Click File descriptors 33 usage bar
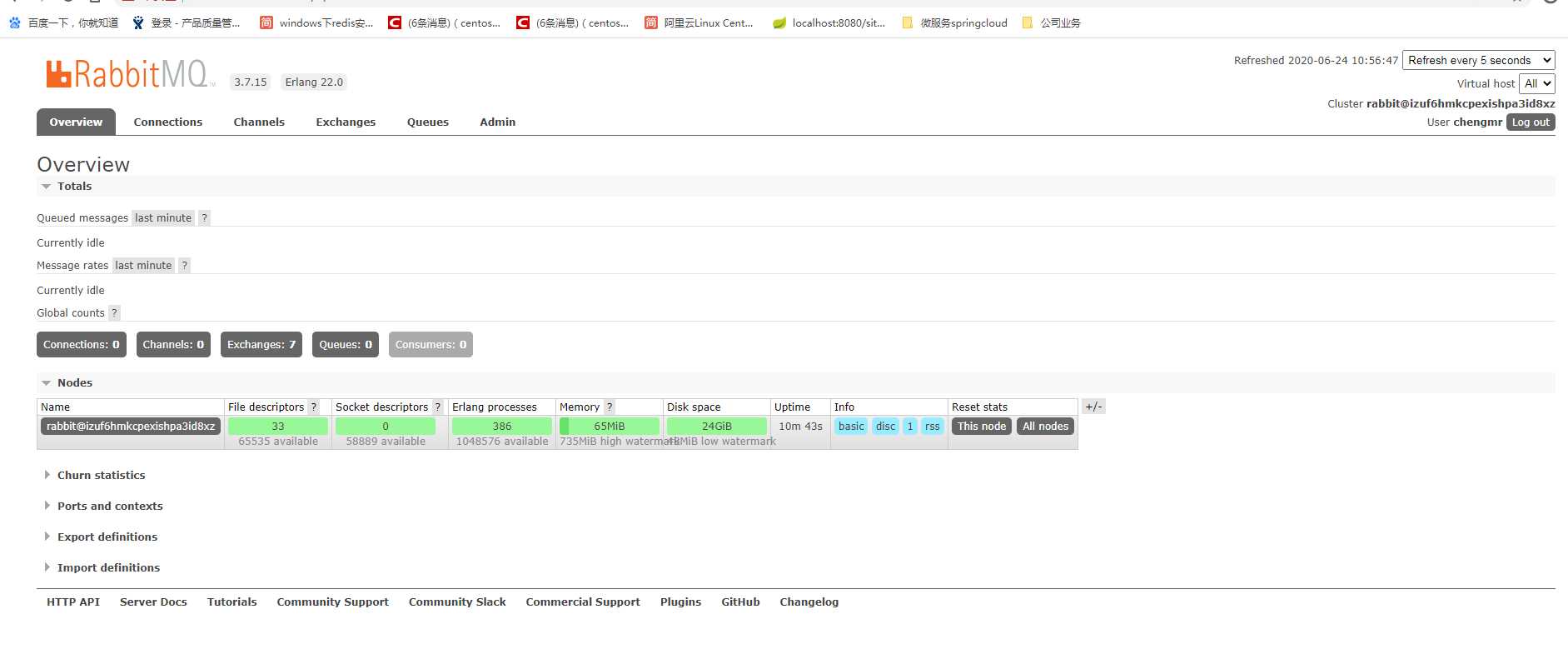Screen dimensions: 1568x659 (x=278, y=427)
